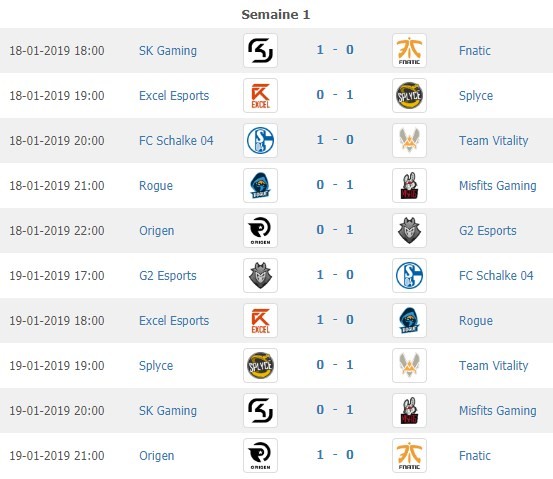Click the Splyce logo in 18-01 19:00 match
Image resolution: width=553 pixels, height=479 pixels.
pos(409,96)
